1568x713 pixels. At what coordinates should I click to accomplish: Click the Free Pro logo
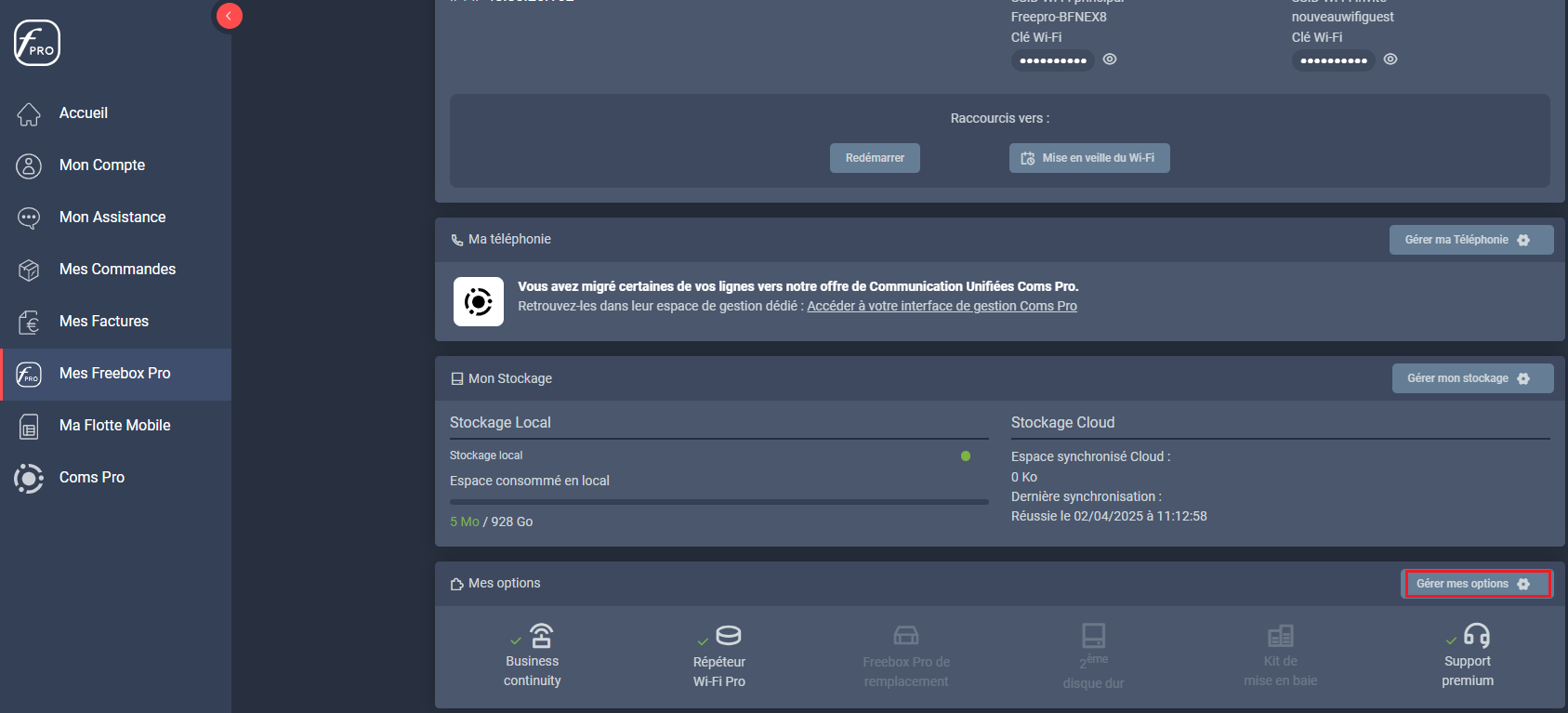37,43
